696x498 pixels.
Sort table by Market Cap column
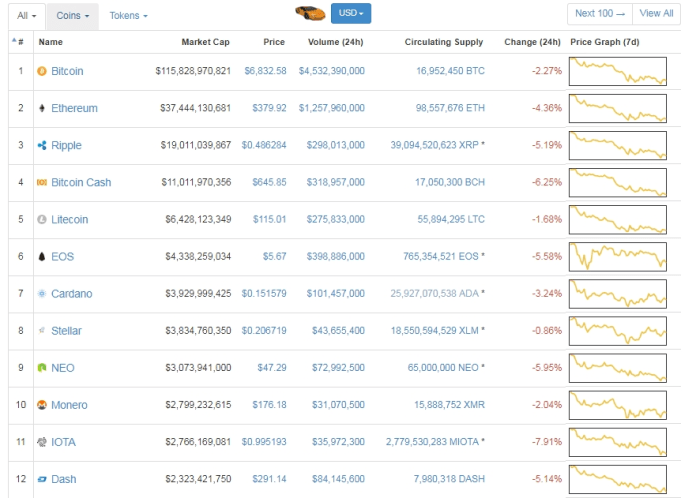(x=205, y=42)
